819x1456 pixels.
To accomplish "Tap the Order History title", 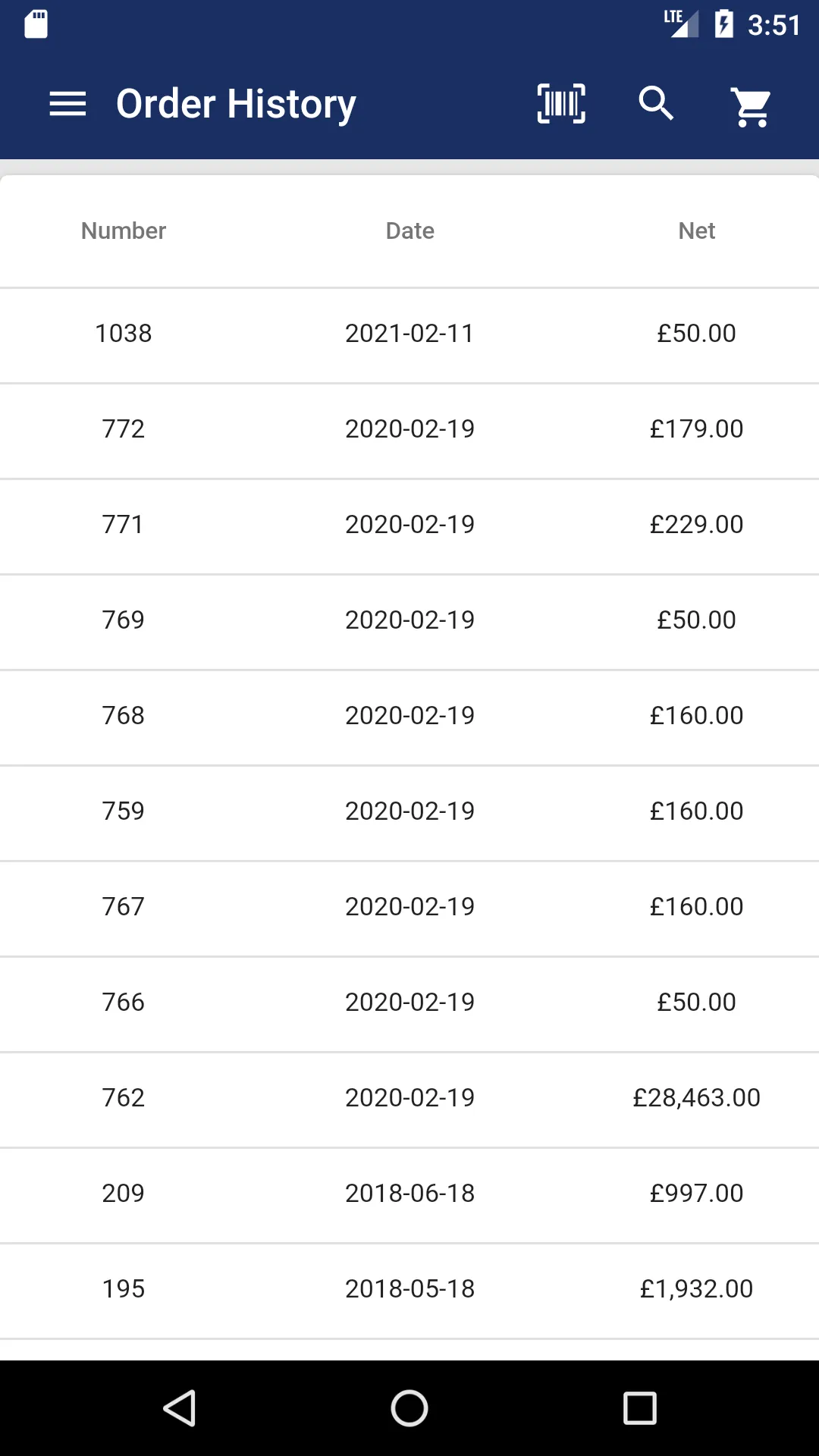I will pos(236,104).
